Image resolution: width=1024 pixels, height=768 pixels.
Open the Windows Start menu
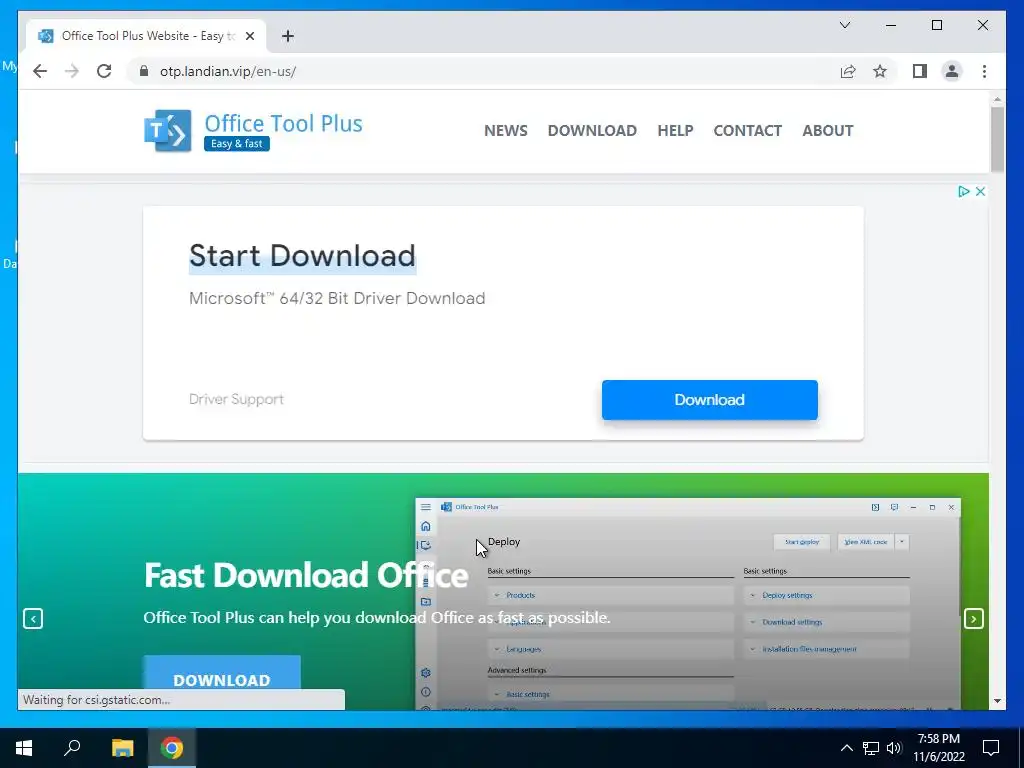pos(24,748)
